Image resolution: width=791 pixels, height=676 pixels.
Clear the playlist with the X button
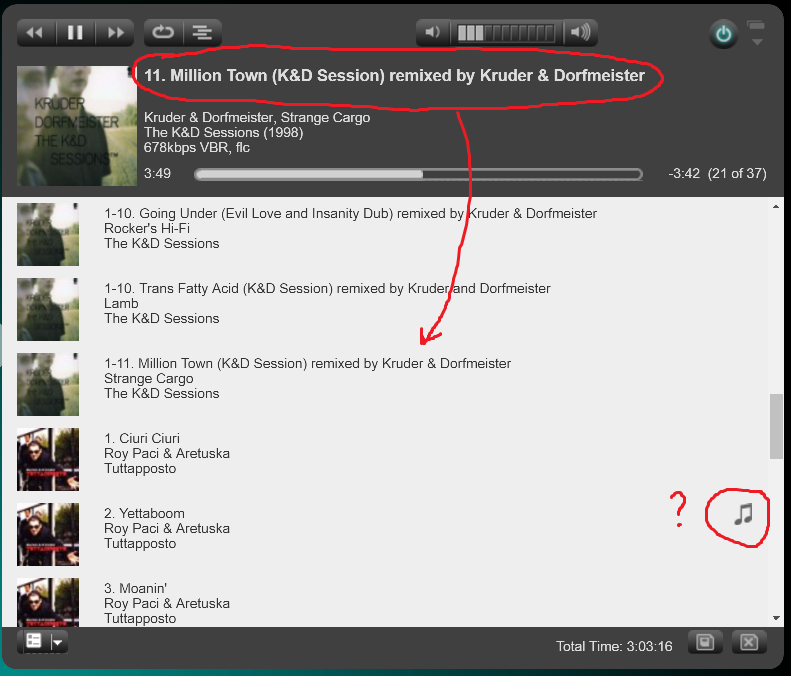[x=749, y=642]
